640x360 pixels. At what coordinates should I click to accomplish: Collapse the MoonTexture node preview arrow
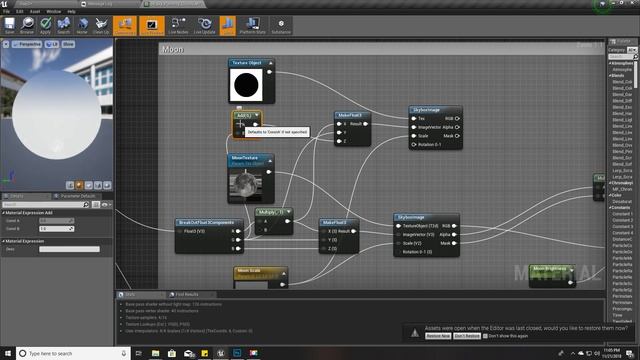click(x=270, y=161)
